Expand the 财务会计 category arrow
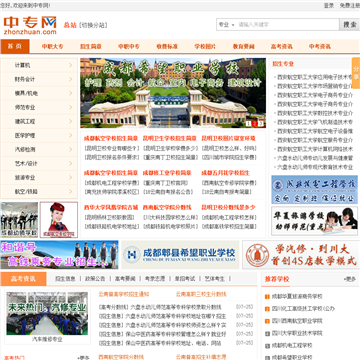360x360 pixels. point(71,79)
